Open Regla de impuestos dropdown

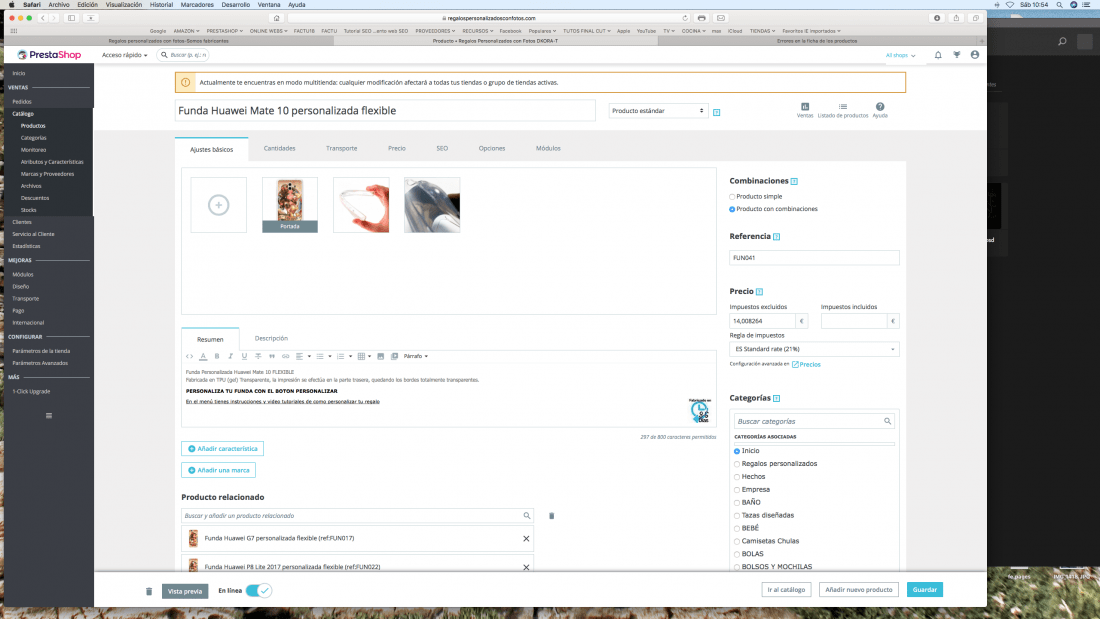[x=814, y=349]
